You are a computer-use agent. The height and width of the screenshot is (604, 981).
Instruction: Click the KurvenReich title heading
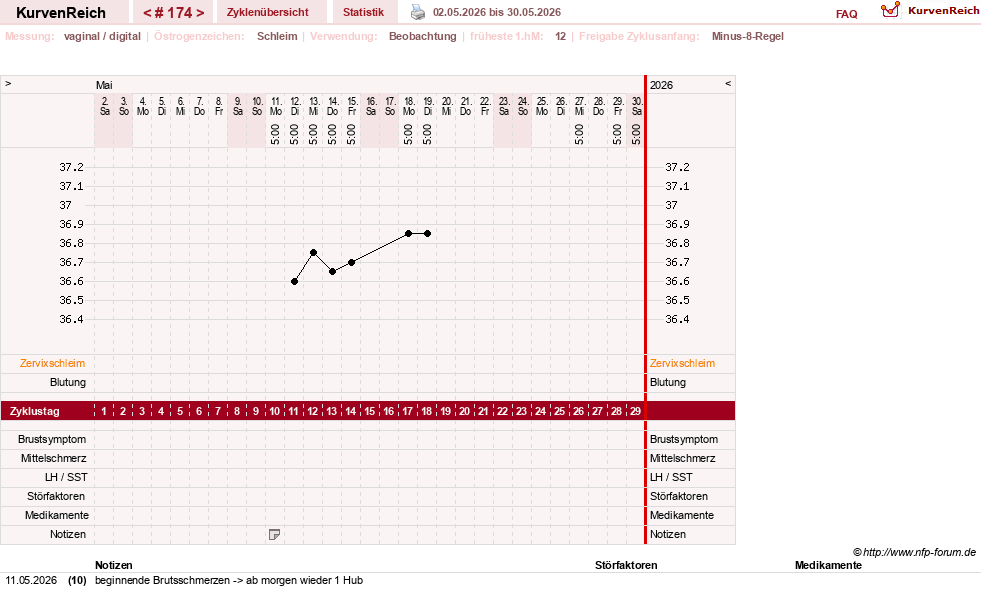pos(61,13)
